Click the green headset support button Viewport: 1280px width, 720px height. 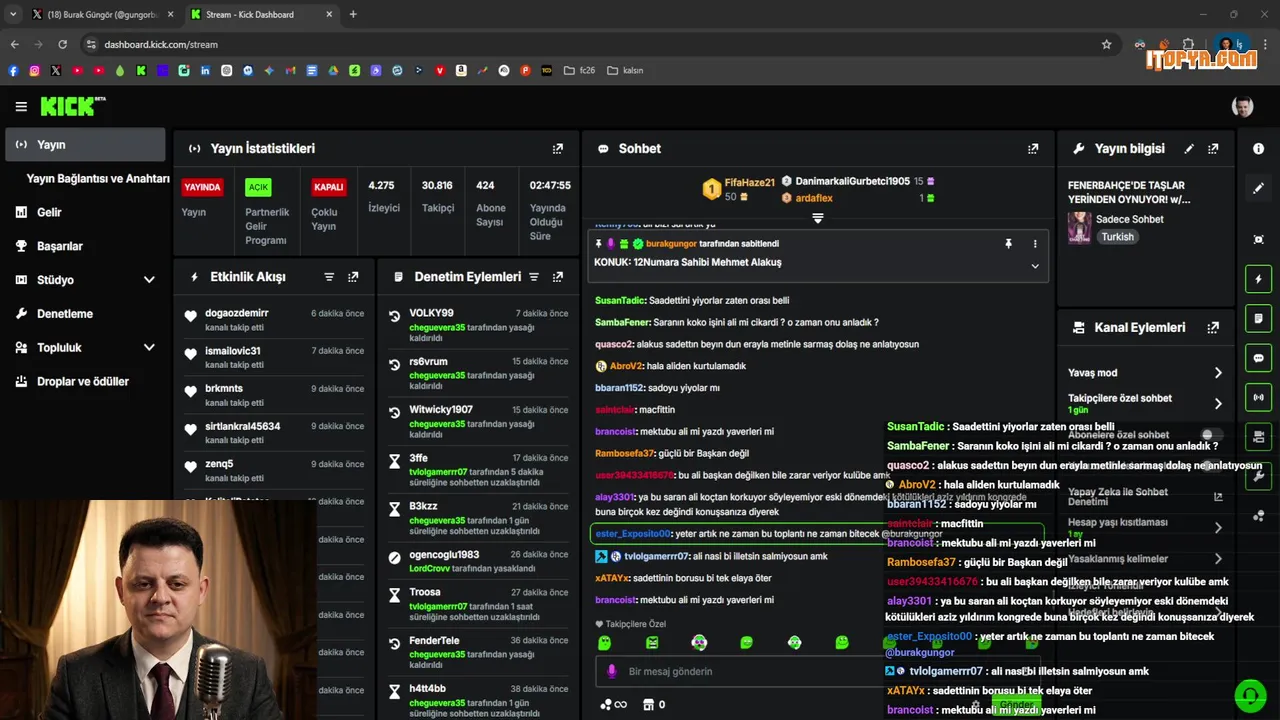[x=1250, y=694]
